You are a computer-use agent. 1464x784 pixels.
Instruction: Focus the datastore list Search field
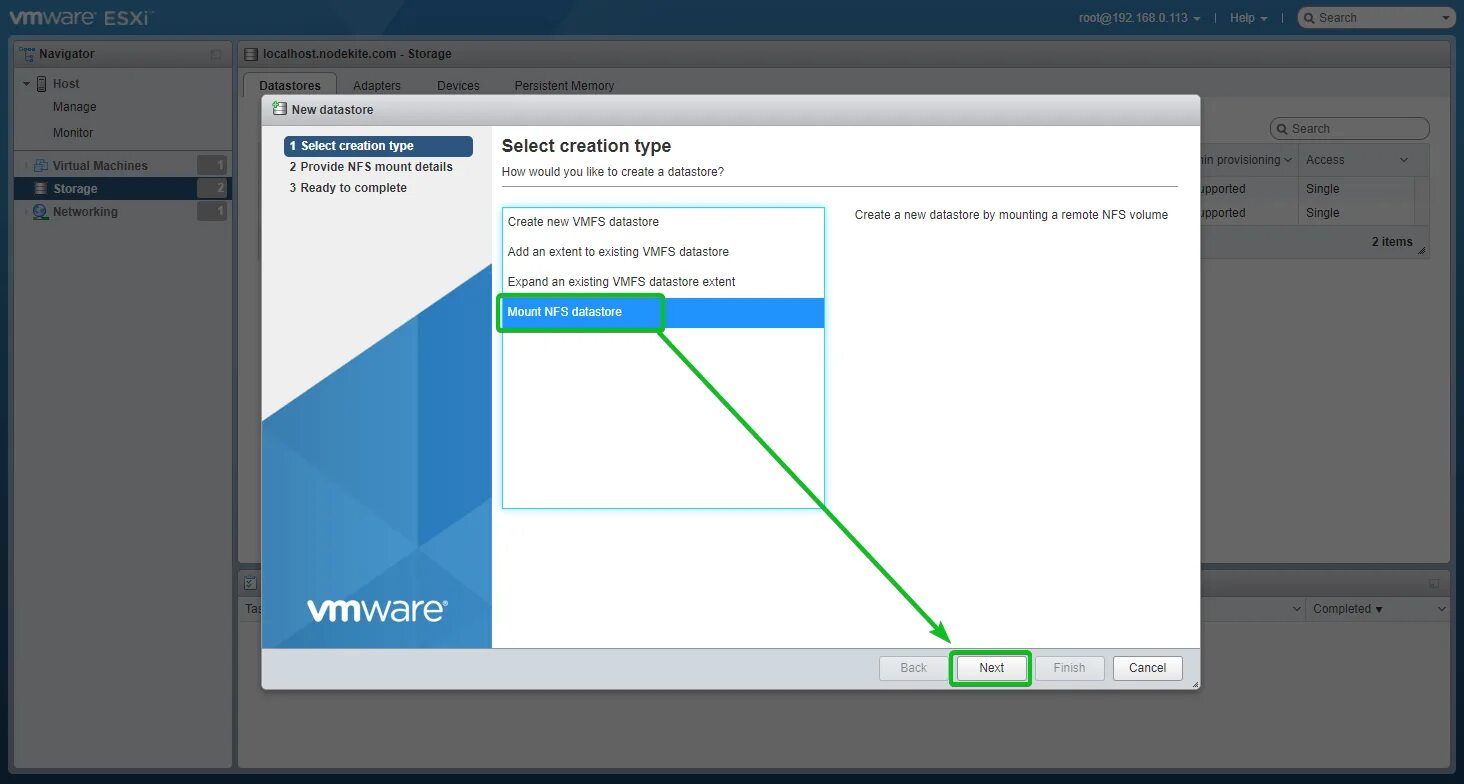click(1350, 129)
